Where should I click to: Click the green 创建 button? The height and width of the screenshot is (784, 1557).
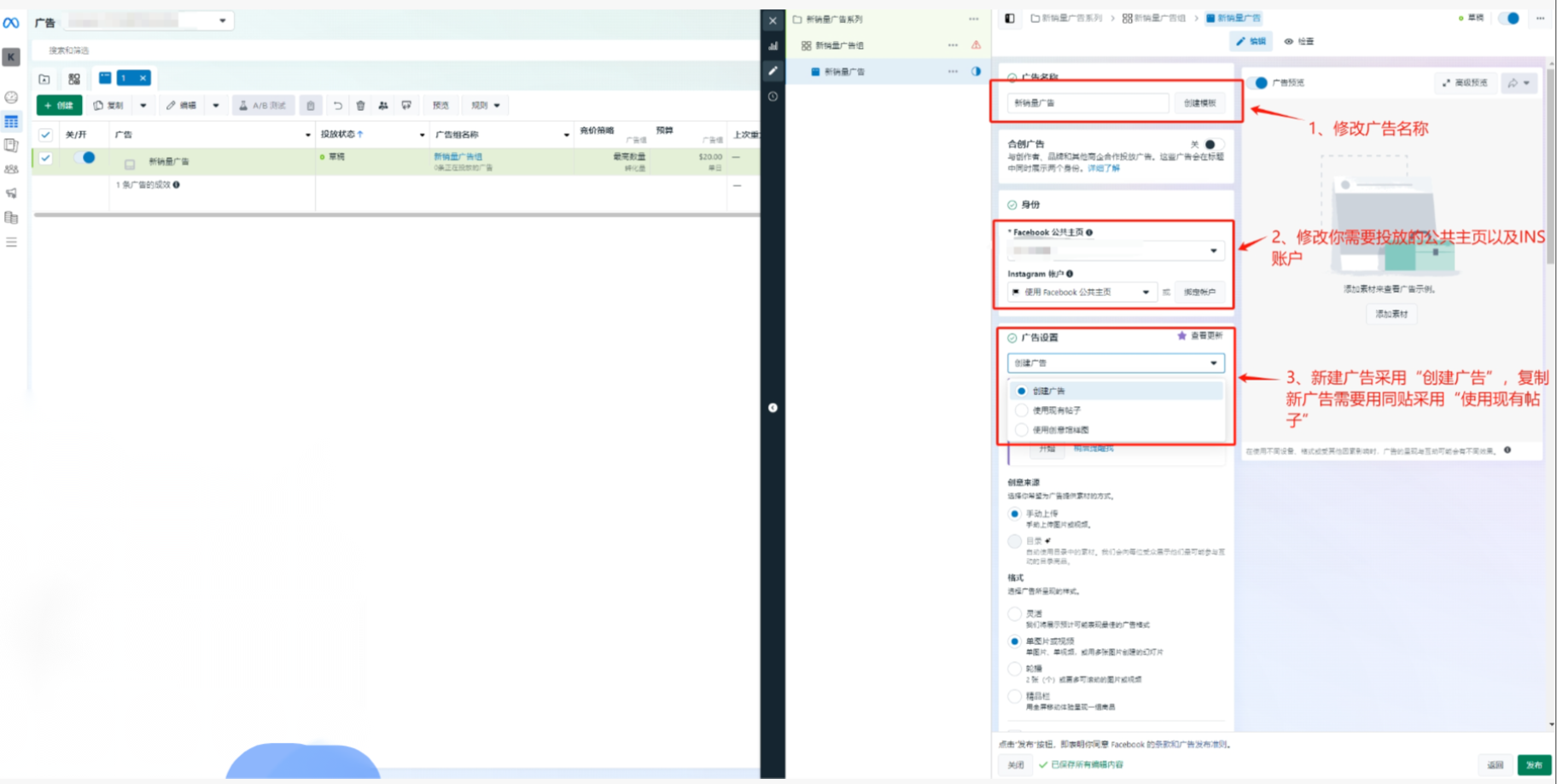click(x=60, y=106)
